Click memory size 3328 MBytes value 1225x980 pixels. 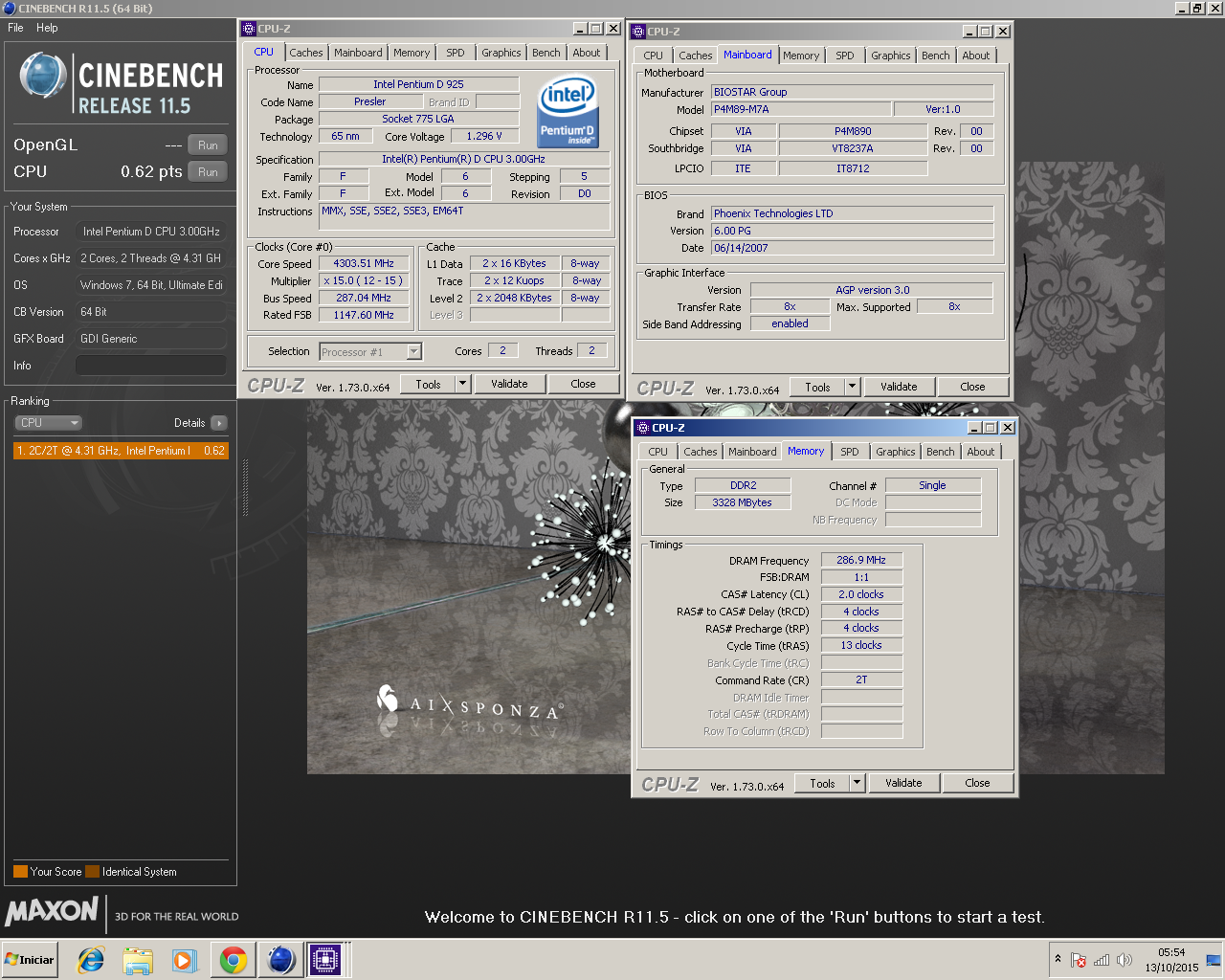pos(742,502)
